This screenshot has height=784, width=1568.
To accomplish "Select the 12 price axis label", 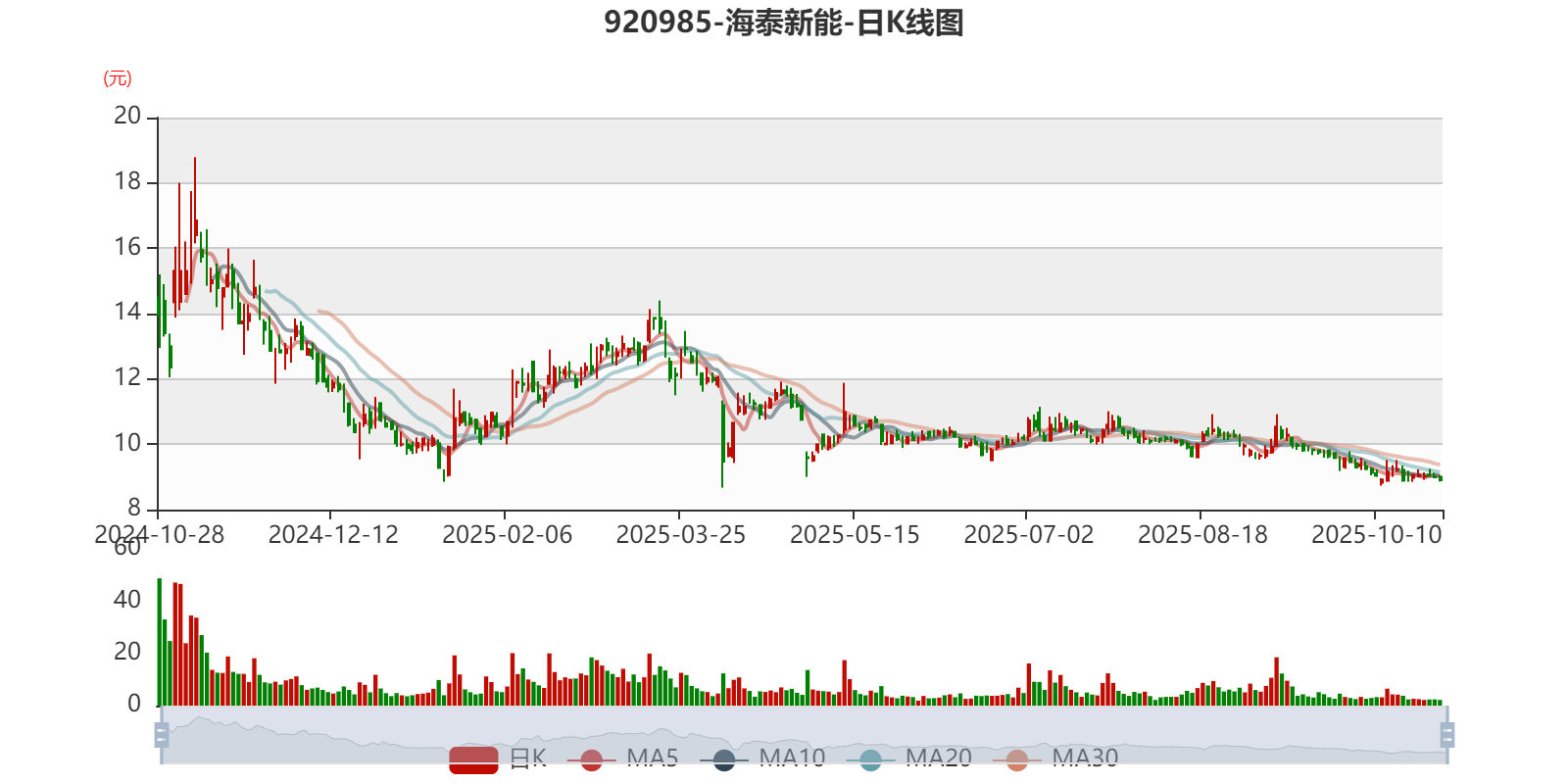I will tap(127, 377).
